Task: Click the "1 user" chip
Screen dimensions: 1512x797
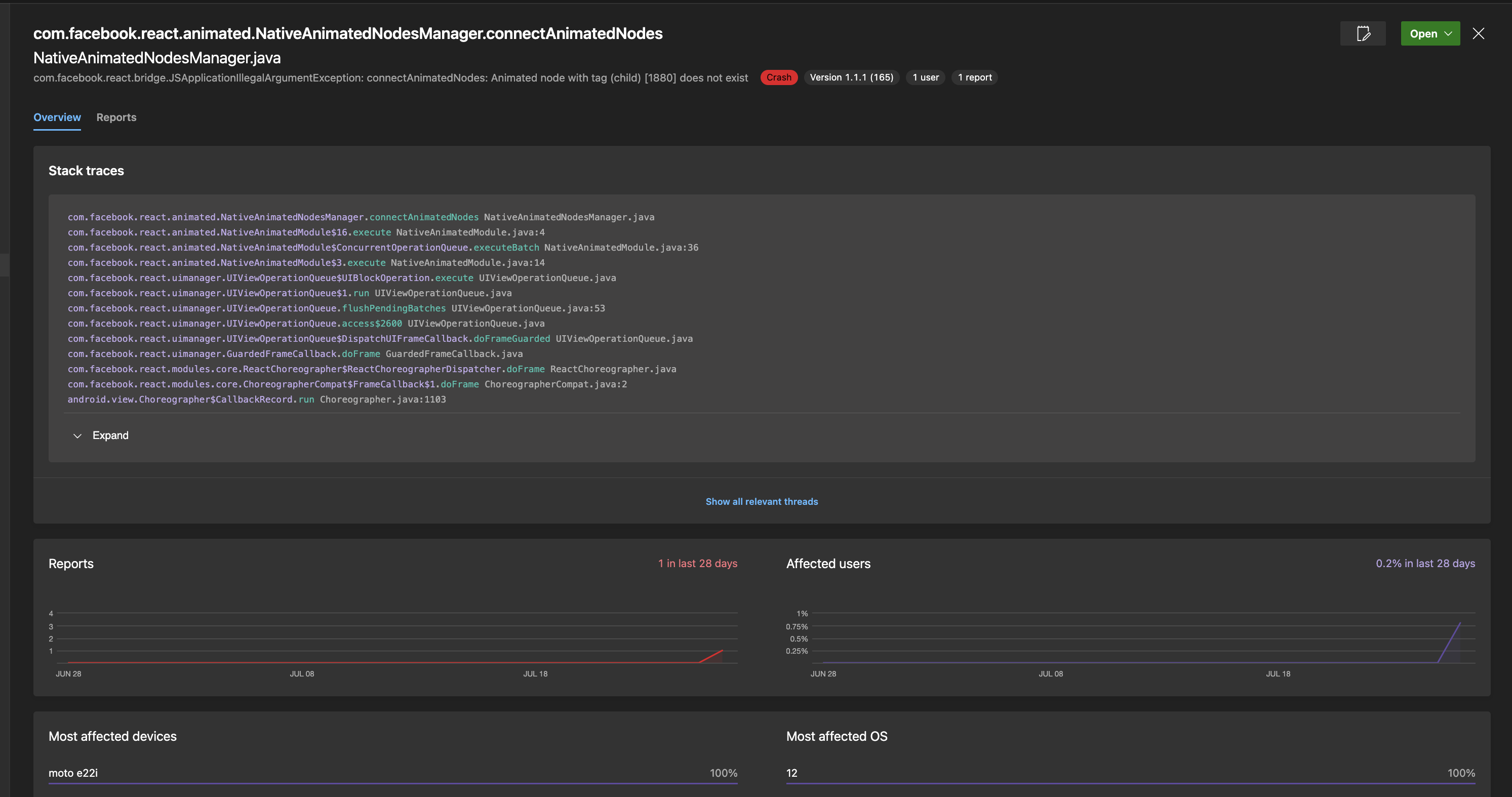Action: click(926, 77)
